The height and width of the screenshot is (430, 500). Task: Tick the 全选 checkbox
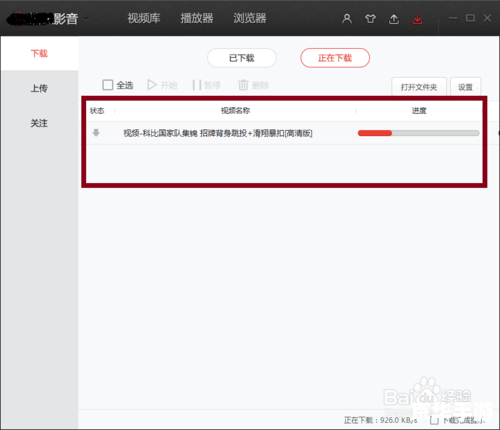[x=108, y=85]
